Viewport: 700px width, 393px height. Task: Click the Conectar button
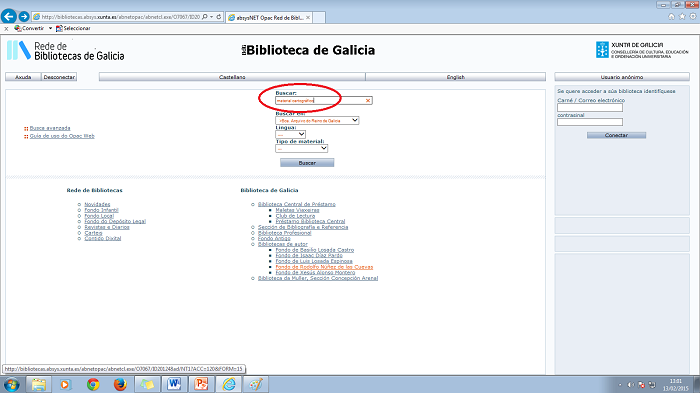coord(616,135)
